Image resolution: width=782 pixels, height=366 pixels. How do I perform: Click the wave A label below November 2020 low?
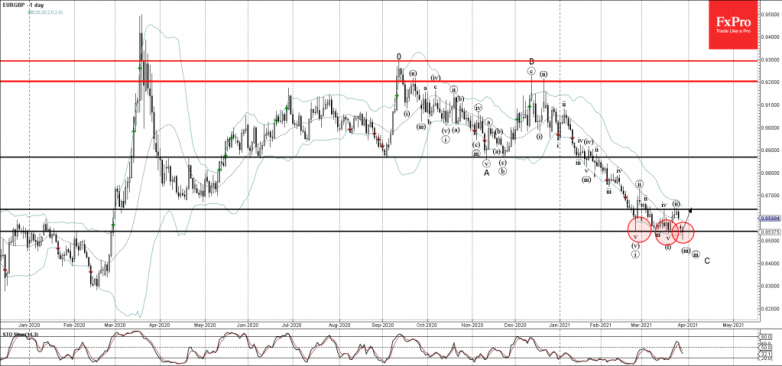coord(486,173)
